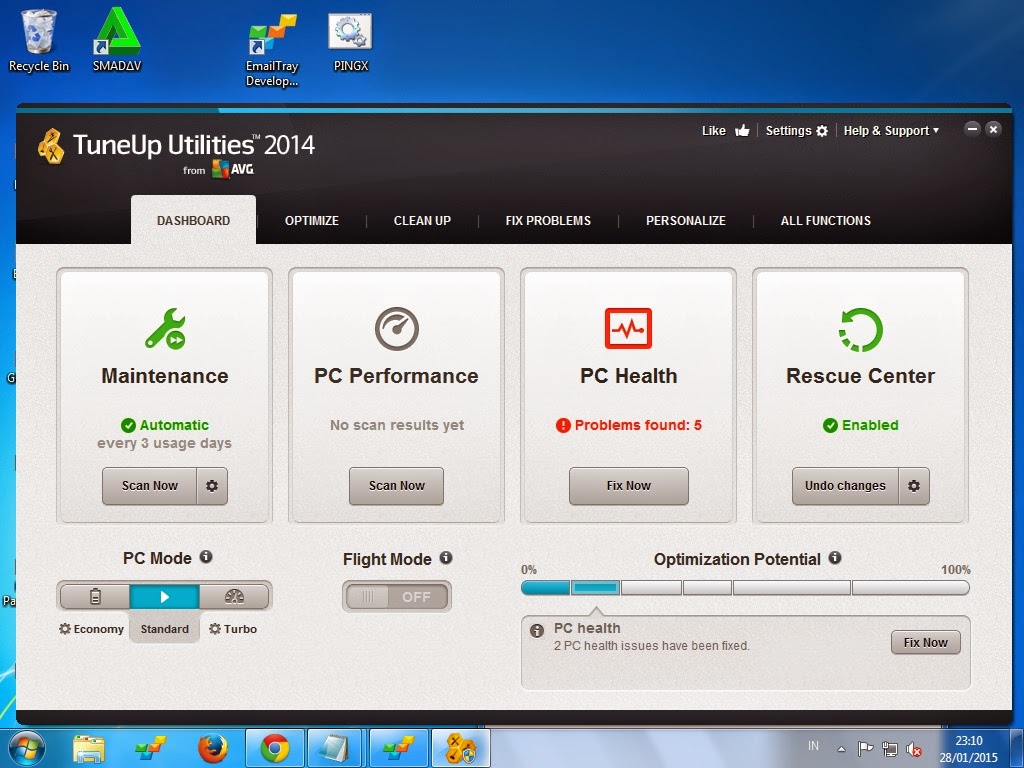Open SMADAV desktop shortcut

(117, 40)
